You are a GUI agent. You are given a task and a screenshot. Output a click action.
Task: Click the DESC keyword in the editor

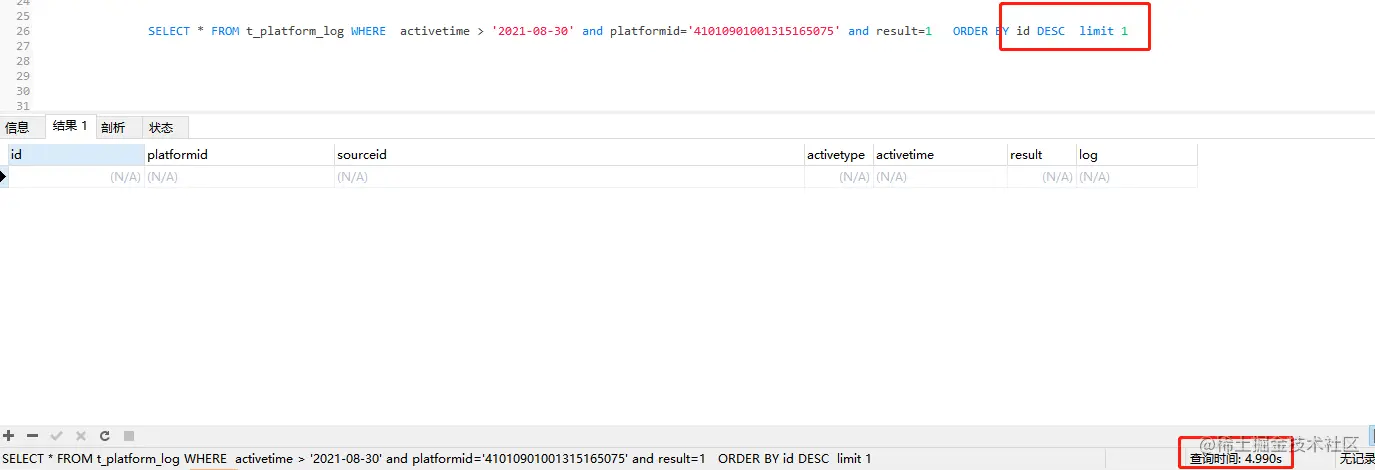1051,31
